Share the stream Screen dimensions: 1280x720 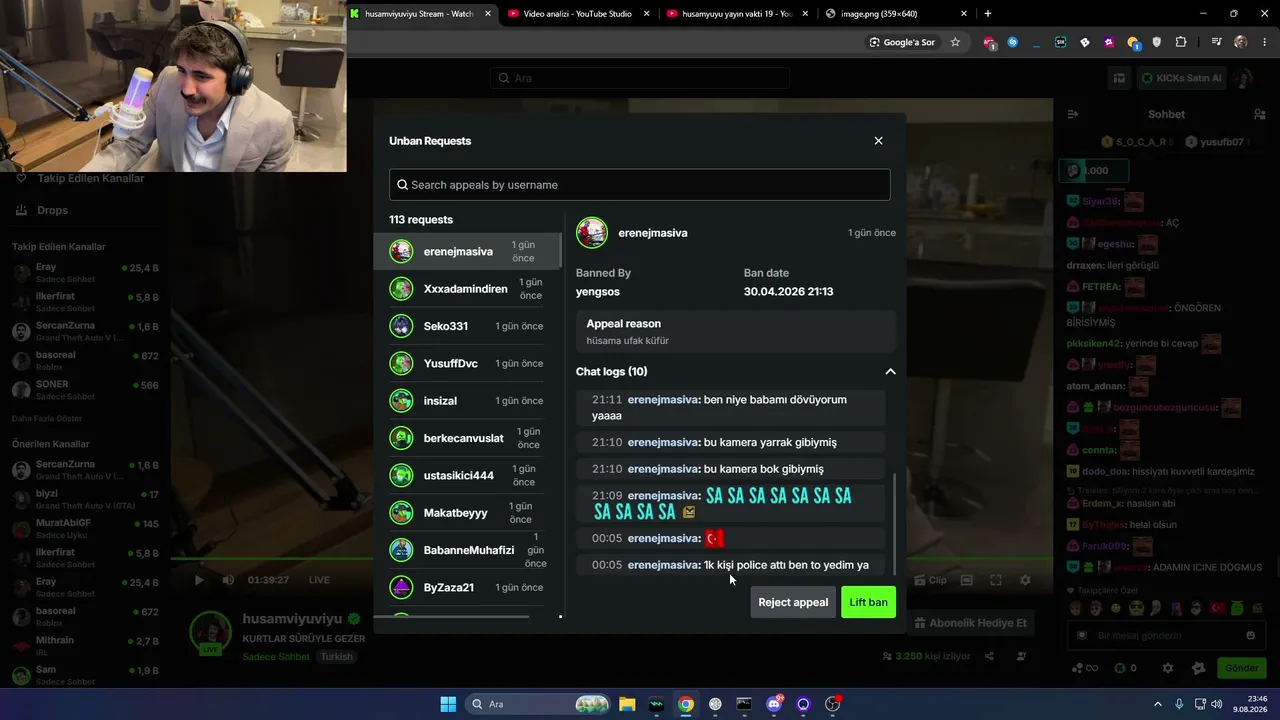pos(989,656)
